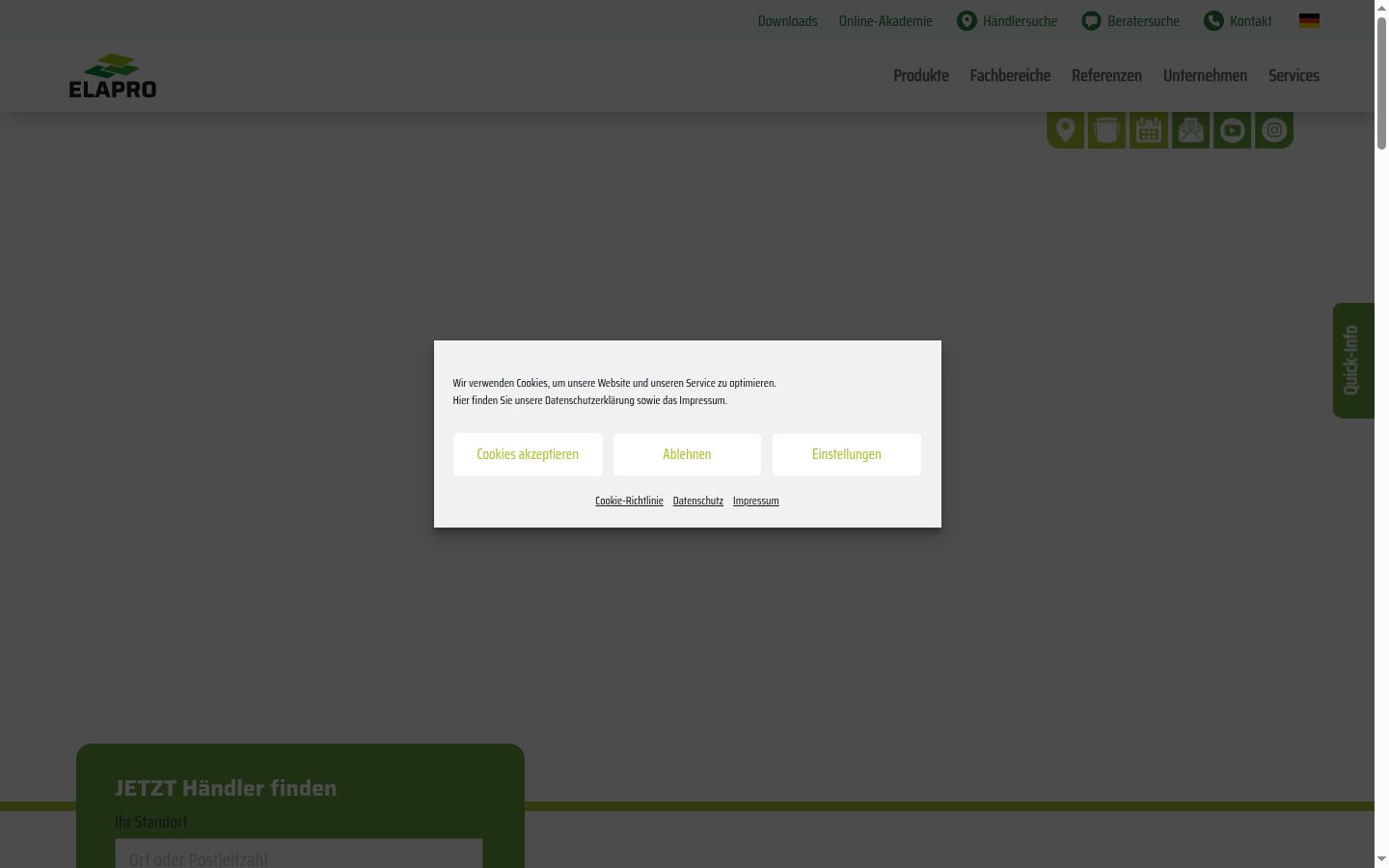
Task: Open the Cookie-Richtlinie link
Action: (629, 501)
